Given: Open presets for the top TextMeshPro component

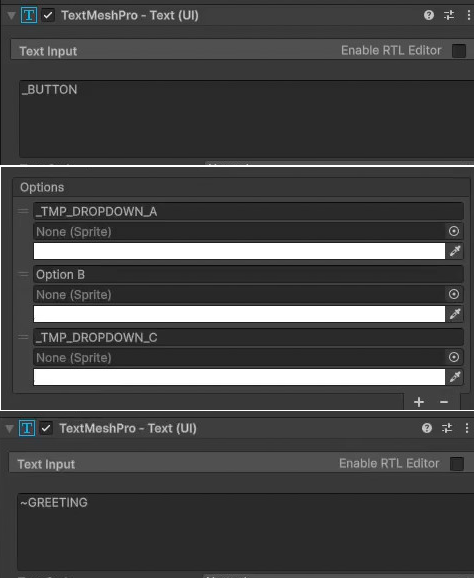Looking at the screenshot, I should [x=449, y=15].
